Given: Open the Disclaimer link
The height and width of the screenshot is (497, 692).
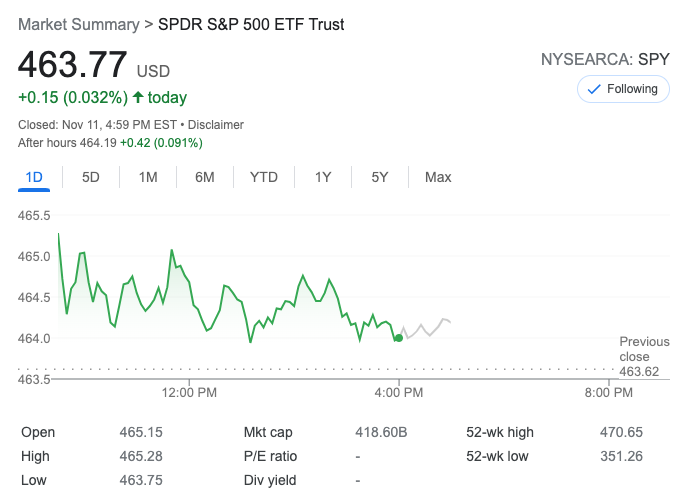Looking at the screenshot, I should pyautogui.click(x=218, y=125).
